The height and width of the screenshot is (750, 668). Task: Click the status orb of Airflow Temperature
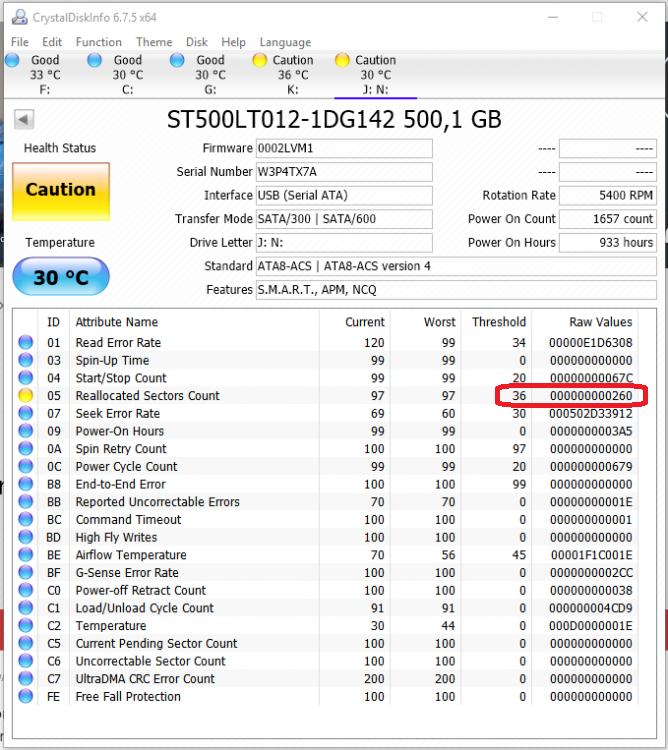pos(26,555)
